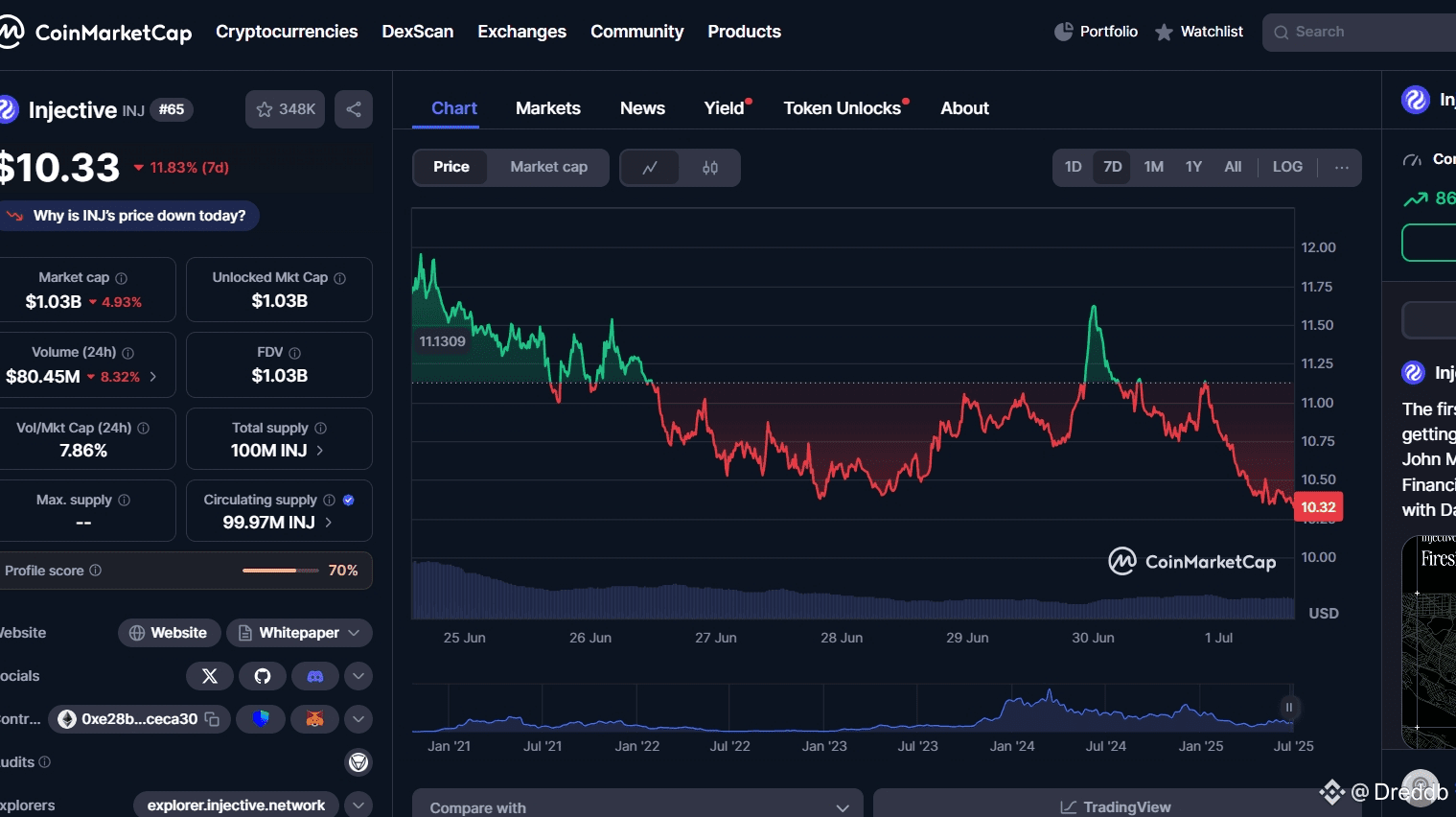
Task: Switch chart to Market cap view
Action: pos(548,167)
